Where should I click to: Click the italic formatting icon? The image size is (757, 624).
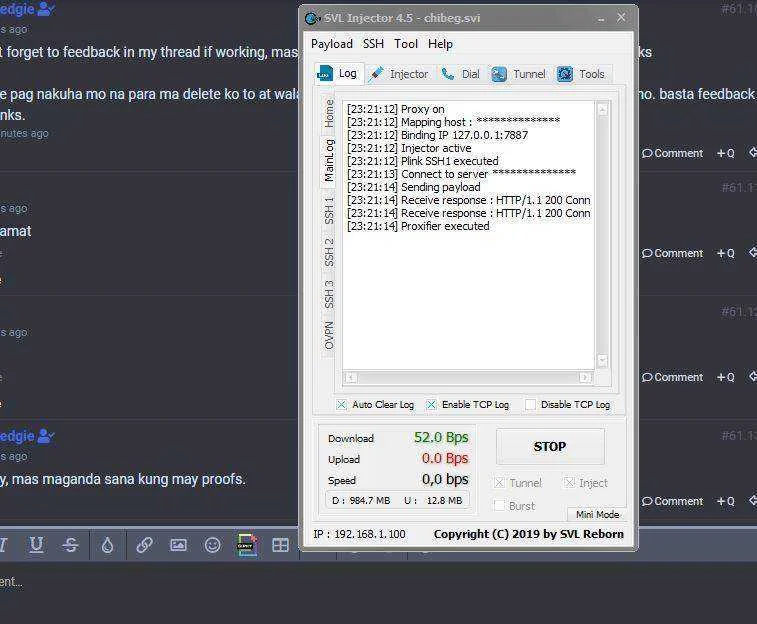click(x=3, y=545)
